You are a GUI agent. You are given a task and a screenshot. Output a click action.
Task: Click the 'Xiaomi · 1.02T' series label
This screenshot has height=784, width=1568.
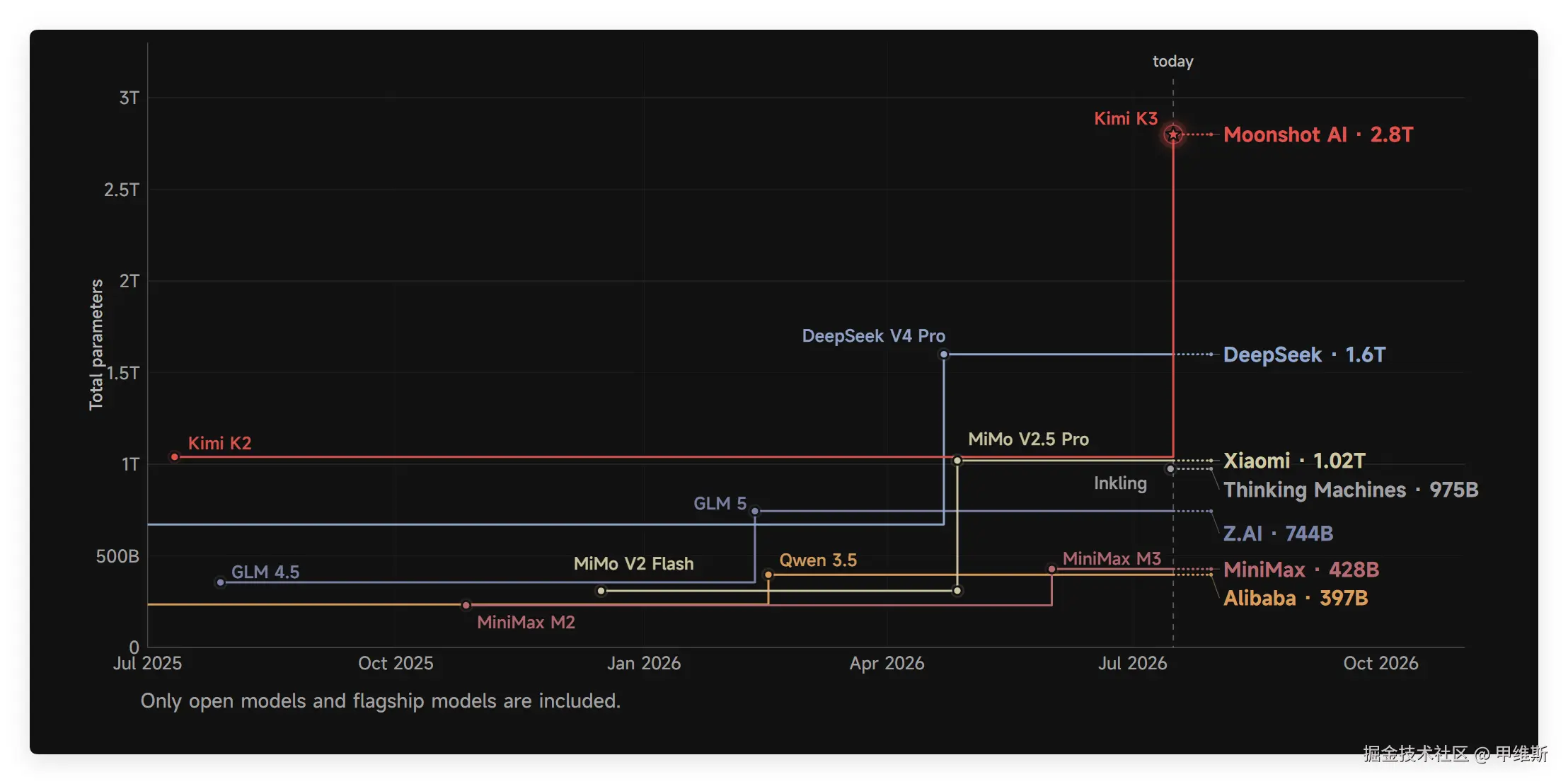(x=1294, y=461)
